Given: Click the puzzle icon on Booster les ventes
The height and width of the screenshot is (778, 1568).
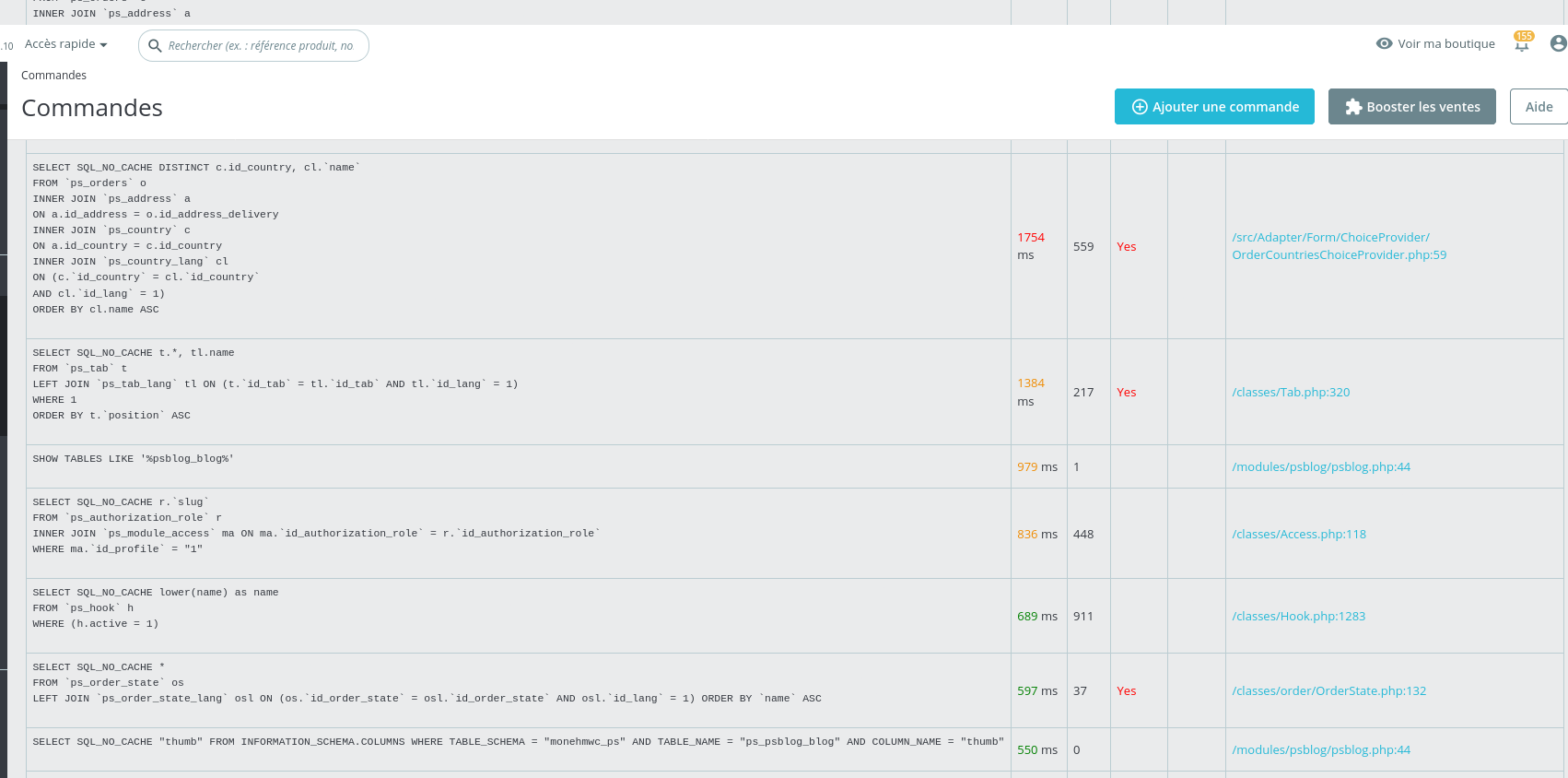Looking at the screenshot, I should 1353,107.
